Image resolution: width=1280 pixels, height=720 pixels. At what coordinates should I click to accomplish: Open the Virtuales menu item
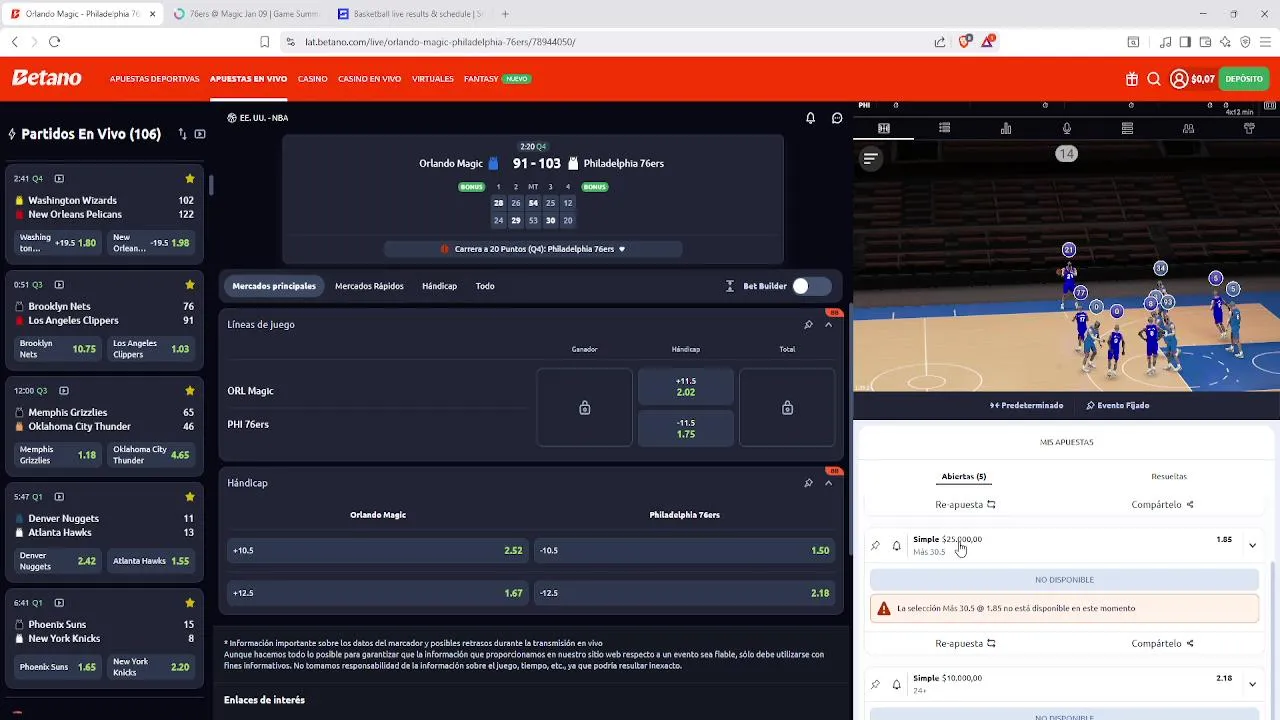point(433,79)
